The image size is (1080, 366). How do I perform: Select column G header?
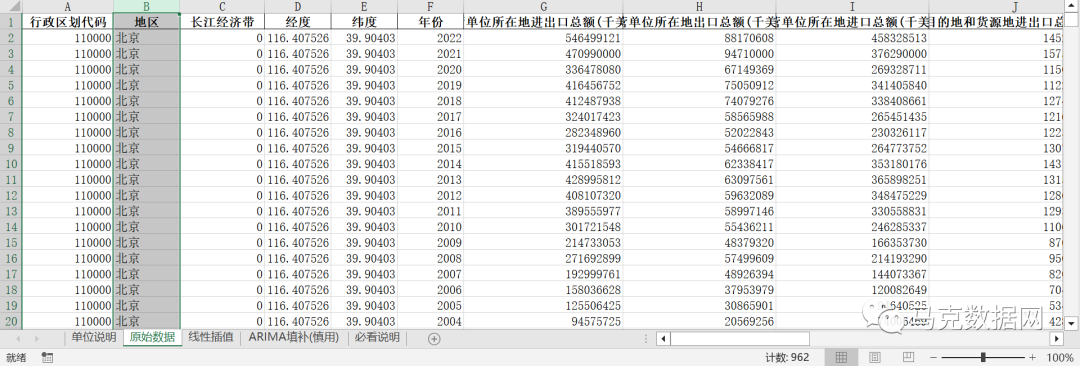543,6
